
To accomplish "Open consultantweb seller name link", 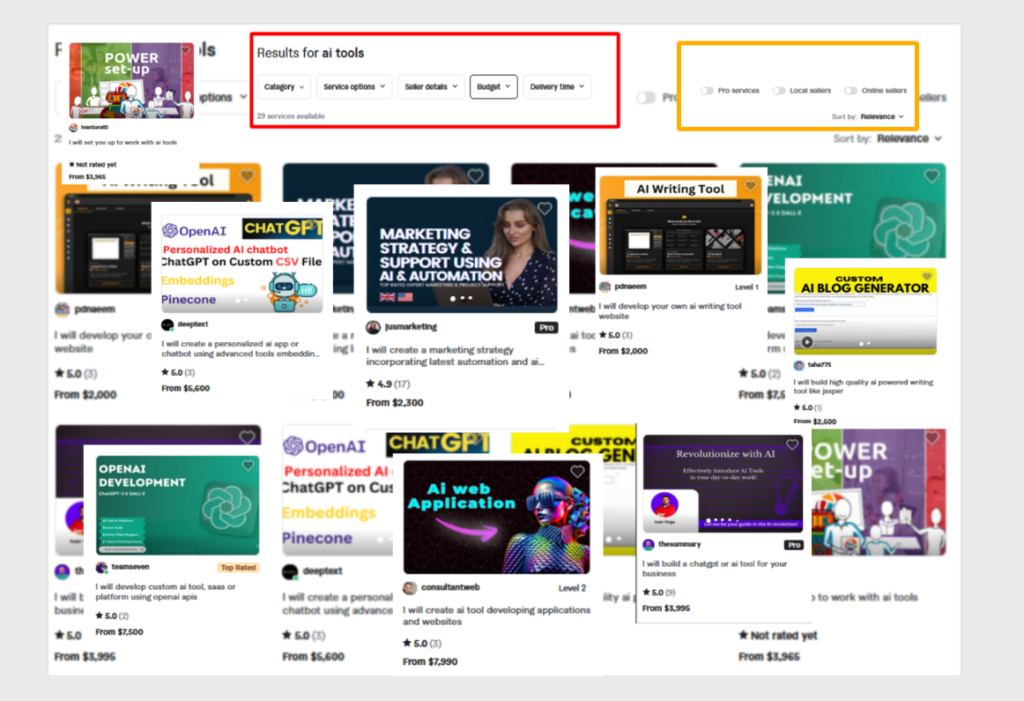I will [x=450, y=587].
